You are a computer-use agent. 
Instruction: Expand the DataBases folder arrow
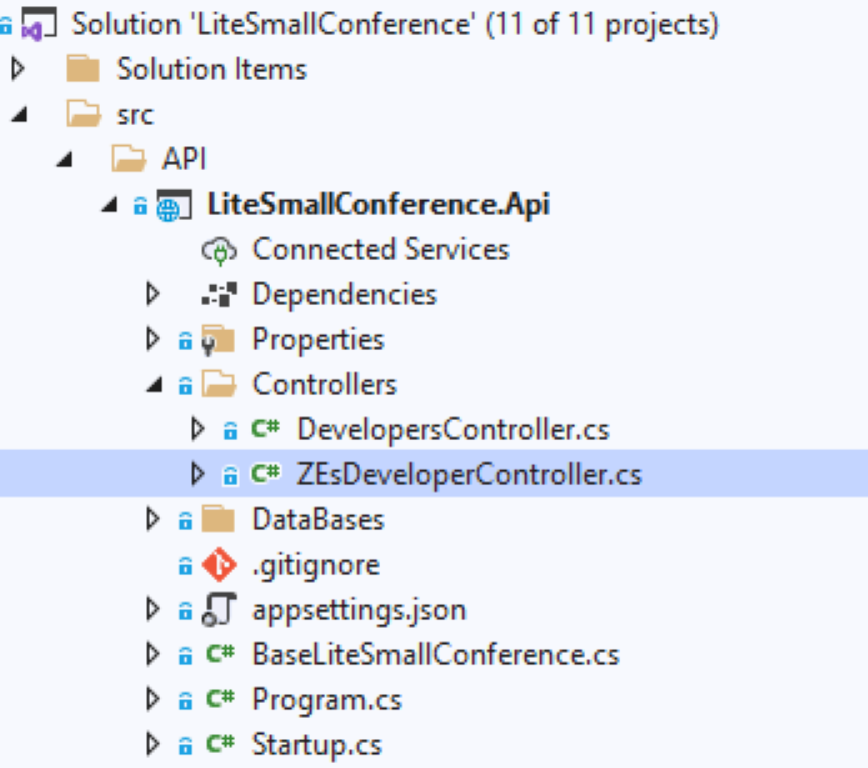pos(152,519)
